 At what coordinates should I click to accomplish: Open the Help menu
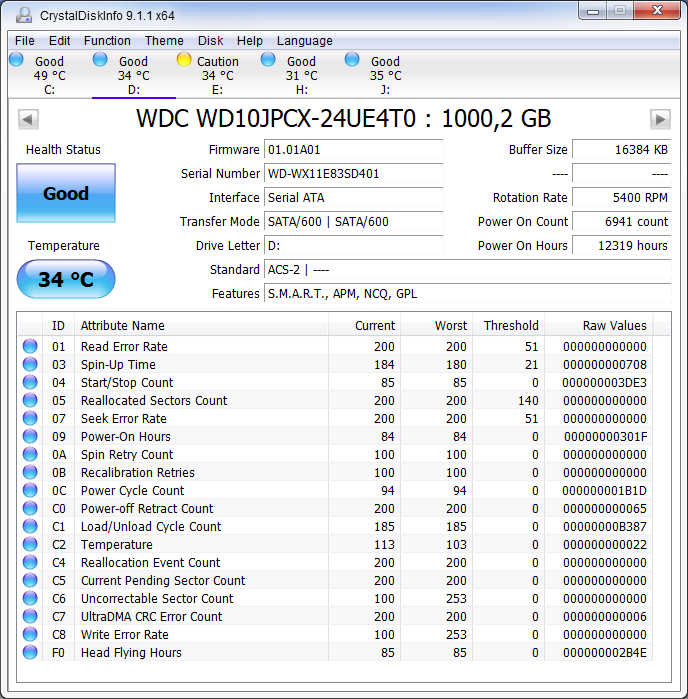(x=250, y=41)
